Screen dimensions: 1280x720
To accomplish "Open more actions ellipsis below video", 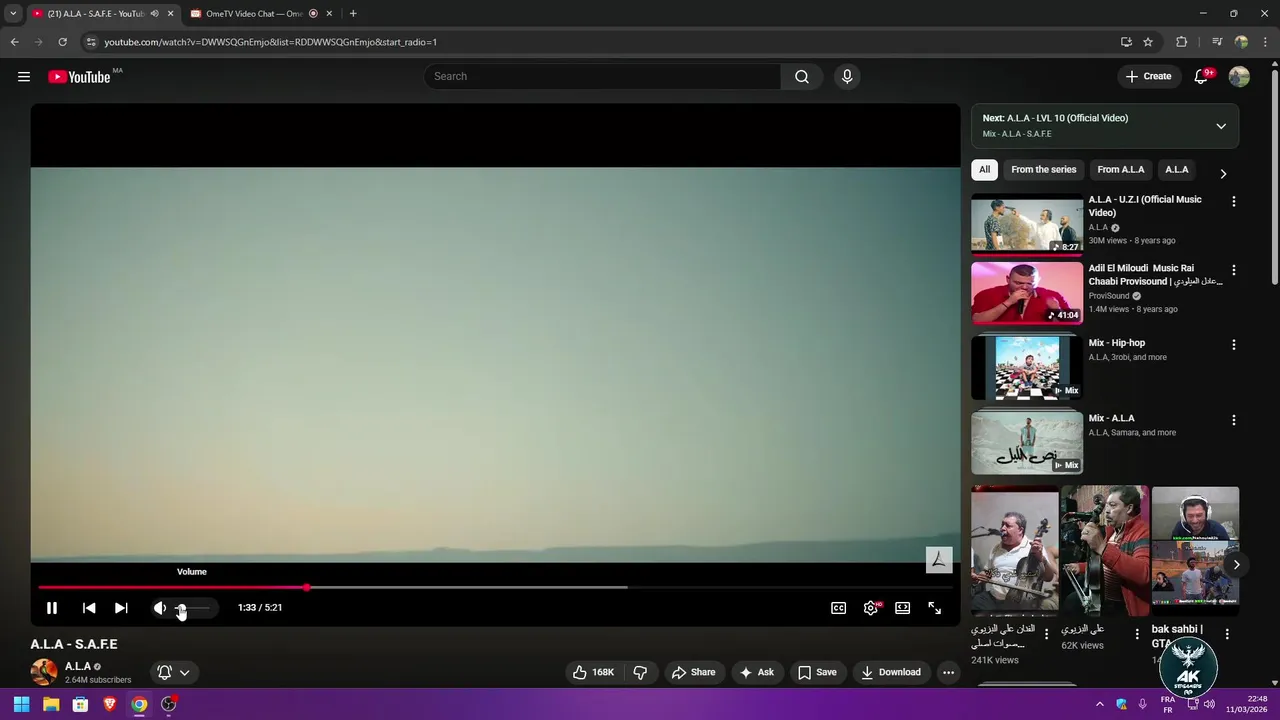I will tap(948, 672).
